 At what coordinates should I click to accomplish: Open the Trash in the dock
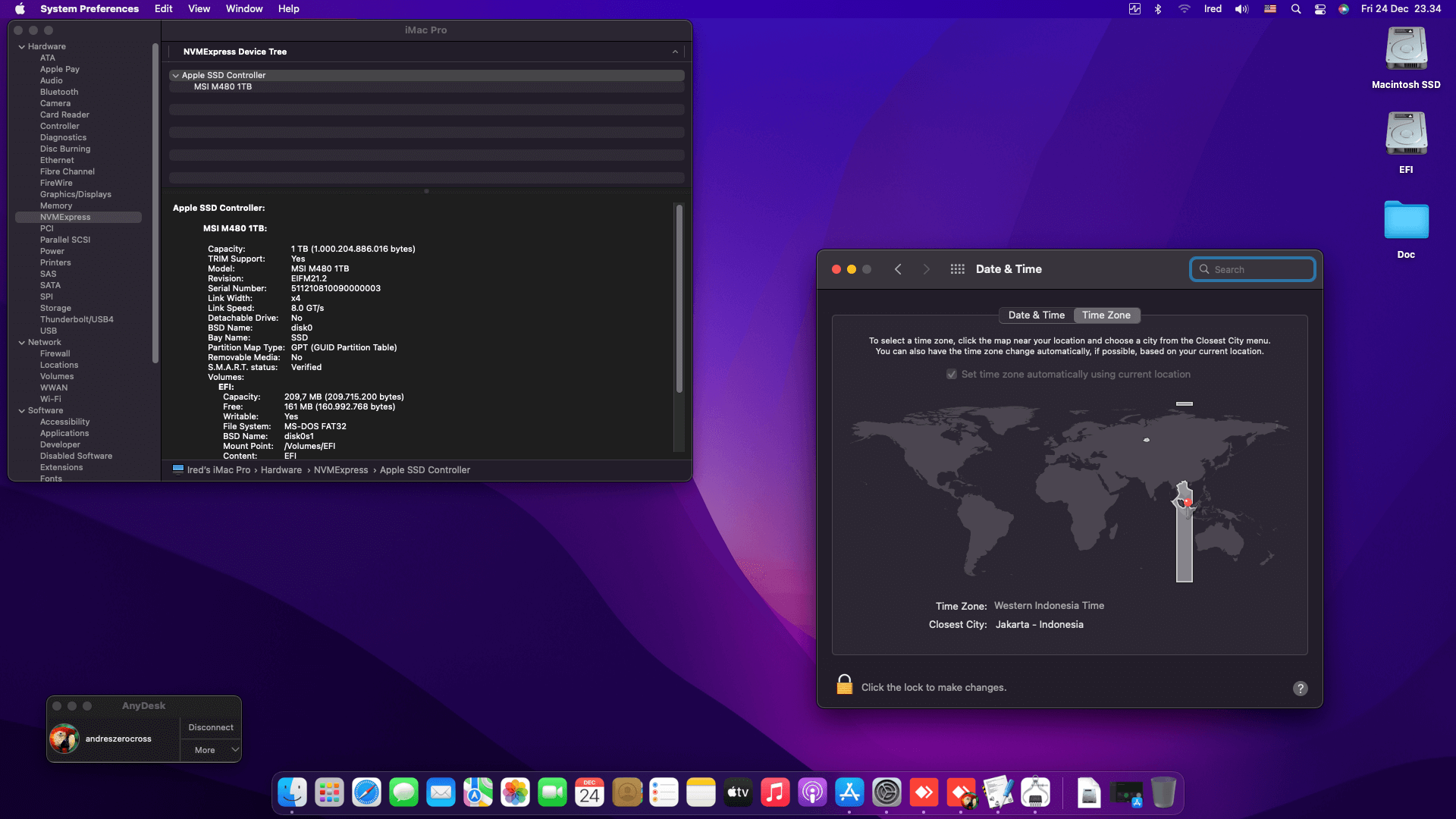click(1163, 792)
